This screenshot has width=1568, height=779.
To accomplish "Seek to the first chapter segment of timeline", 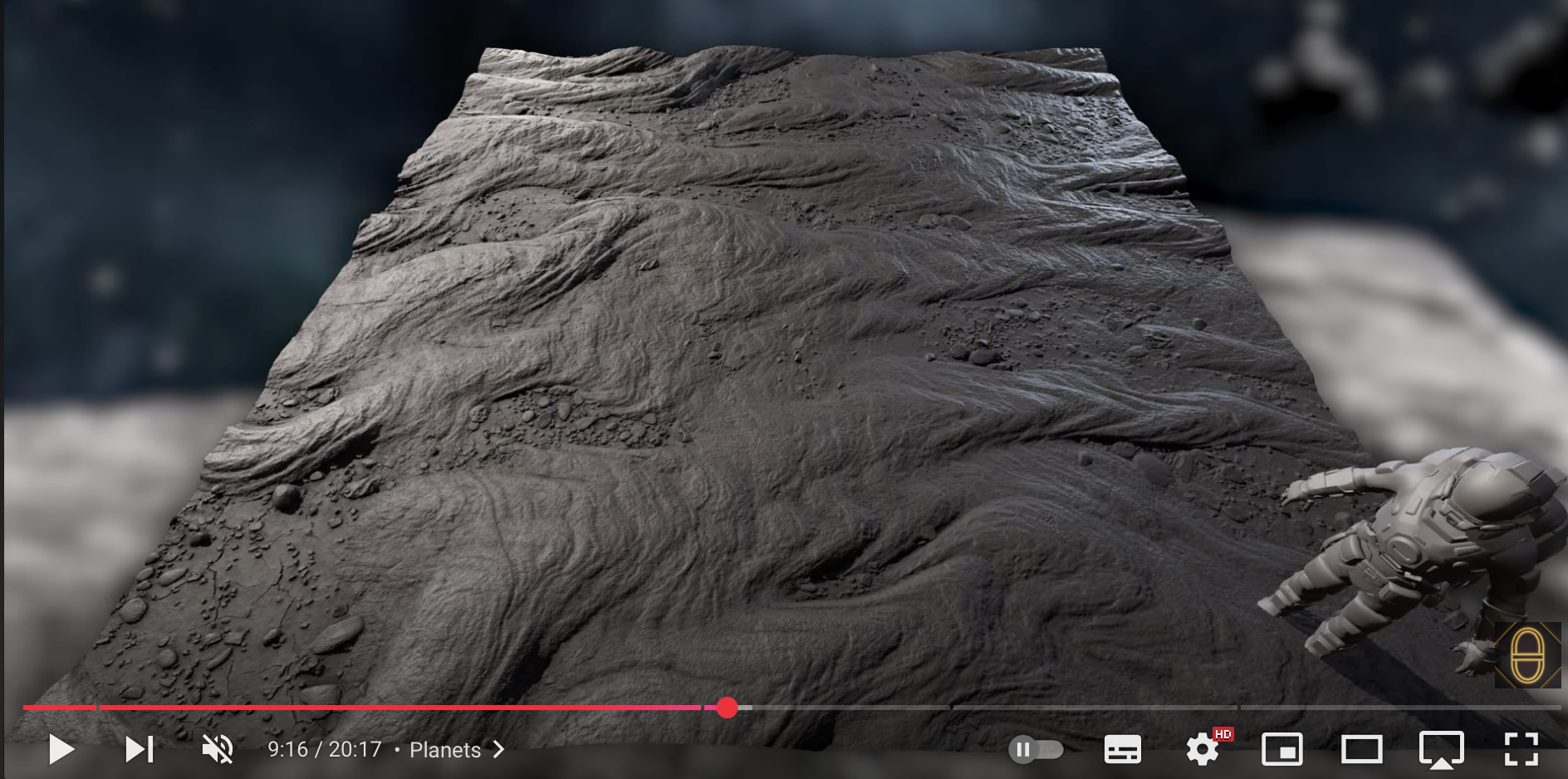I will [x=58, y=708].
